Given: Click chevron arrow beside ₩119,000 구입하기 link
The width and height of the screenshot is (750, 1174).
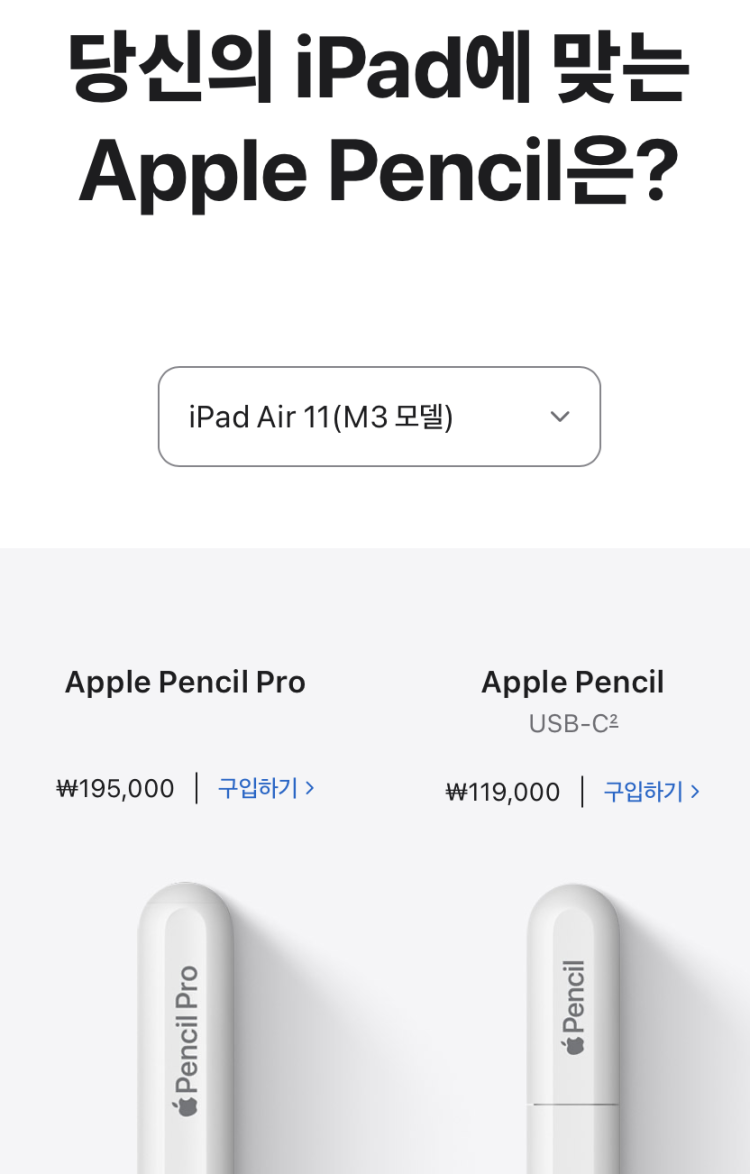Looking at the screenshot, I should [695, 792].
